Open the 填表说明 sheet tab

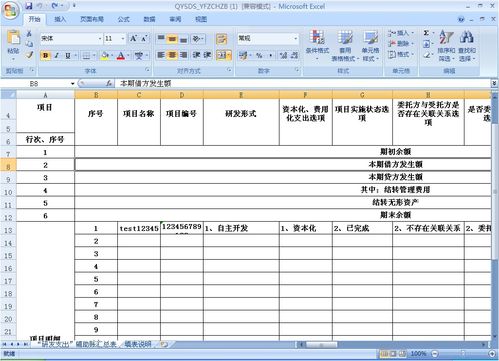coord(138,344)
